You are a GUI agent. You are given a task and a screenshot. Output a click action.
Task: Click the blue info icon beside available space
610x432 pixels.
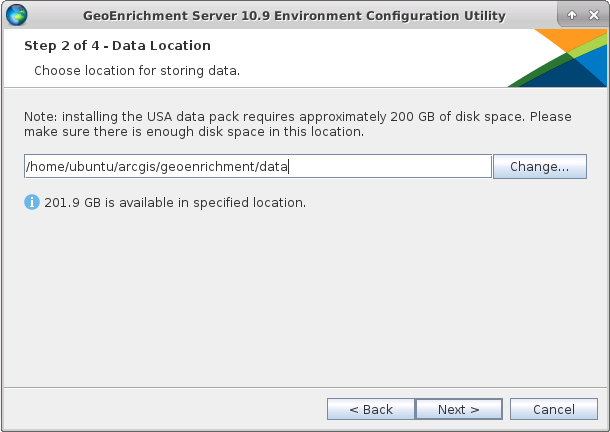tap(32, 202)
